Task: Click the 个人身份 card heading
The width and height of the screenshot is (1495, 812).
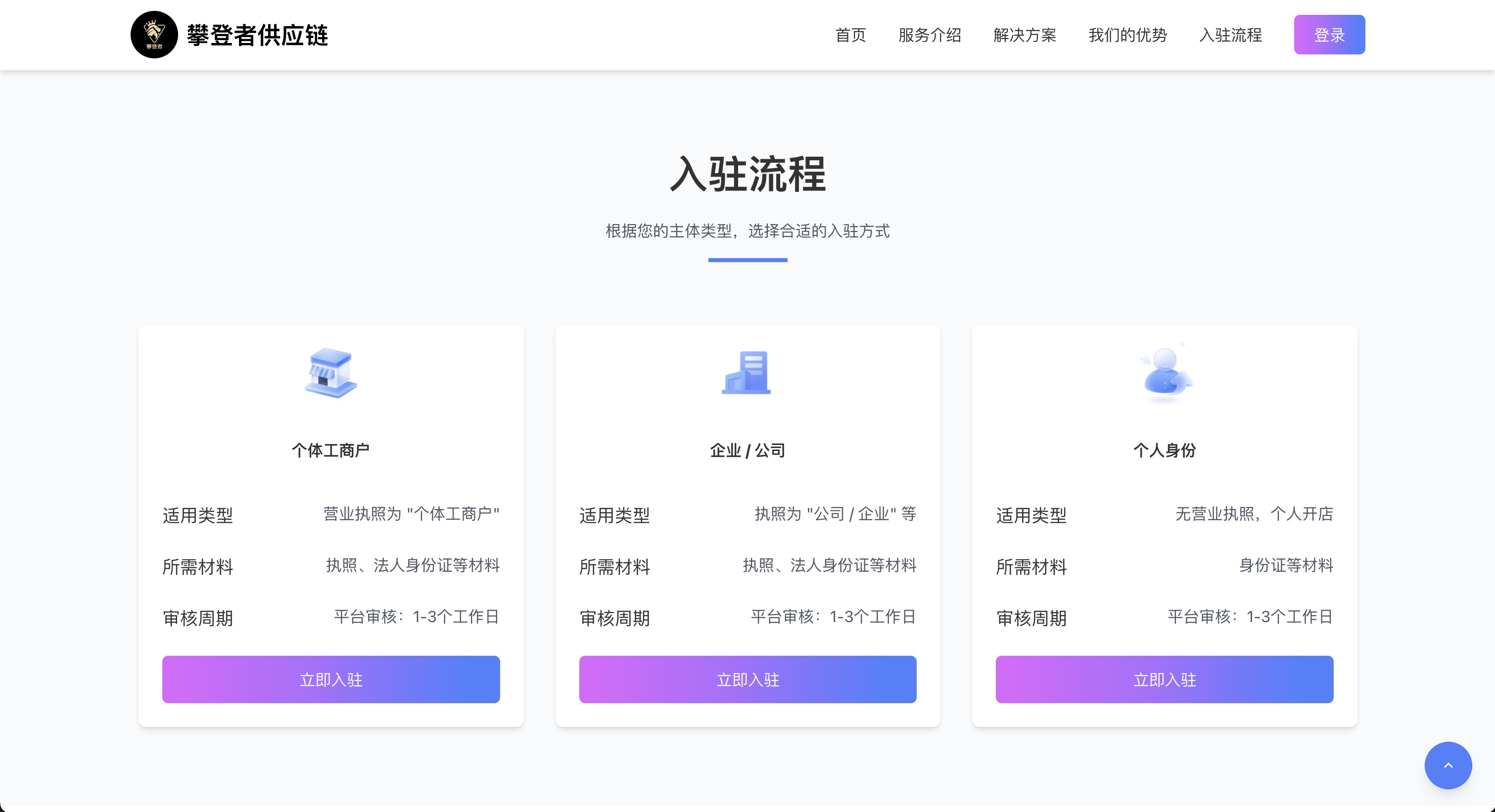Action: pyautogui.click(x=1164, y=450)
